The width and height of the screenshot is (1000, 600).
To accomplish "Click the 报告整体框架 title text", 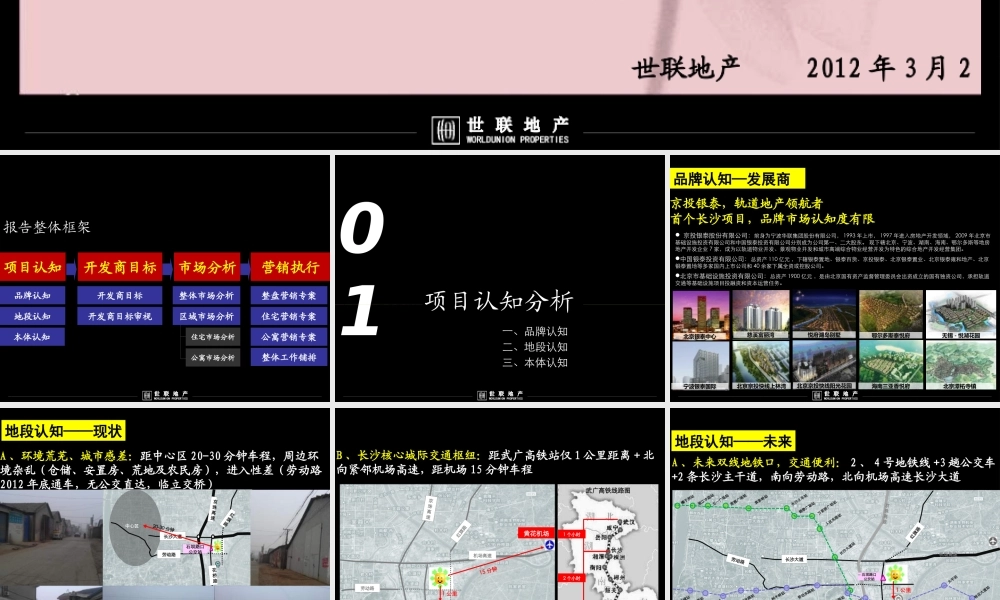I will [47, 227].
